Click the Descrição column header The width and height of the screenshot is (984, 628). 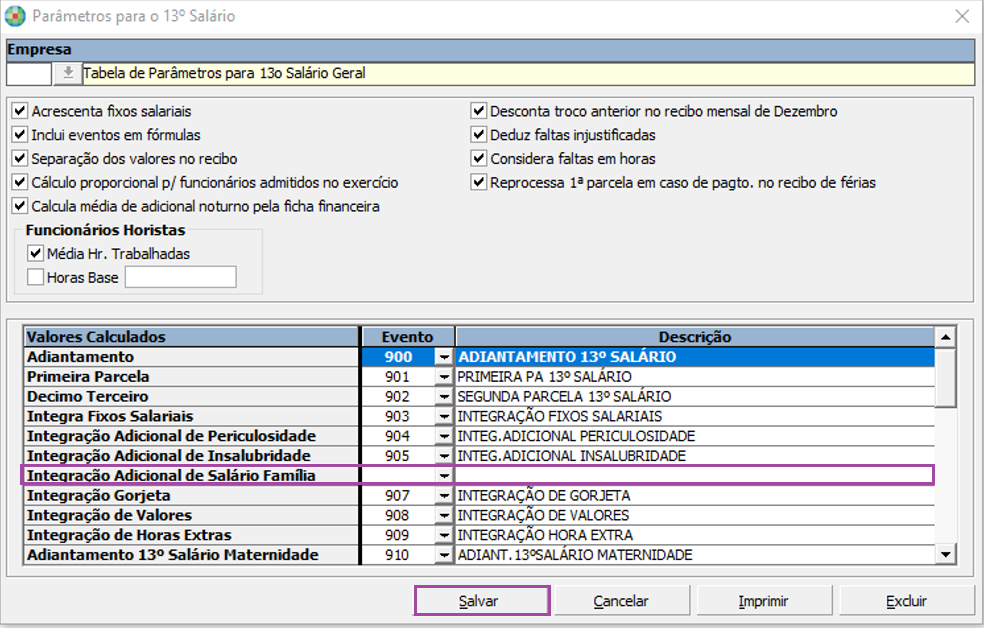[x=695, y=337]
